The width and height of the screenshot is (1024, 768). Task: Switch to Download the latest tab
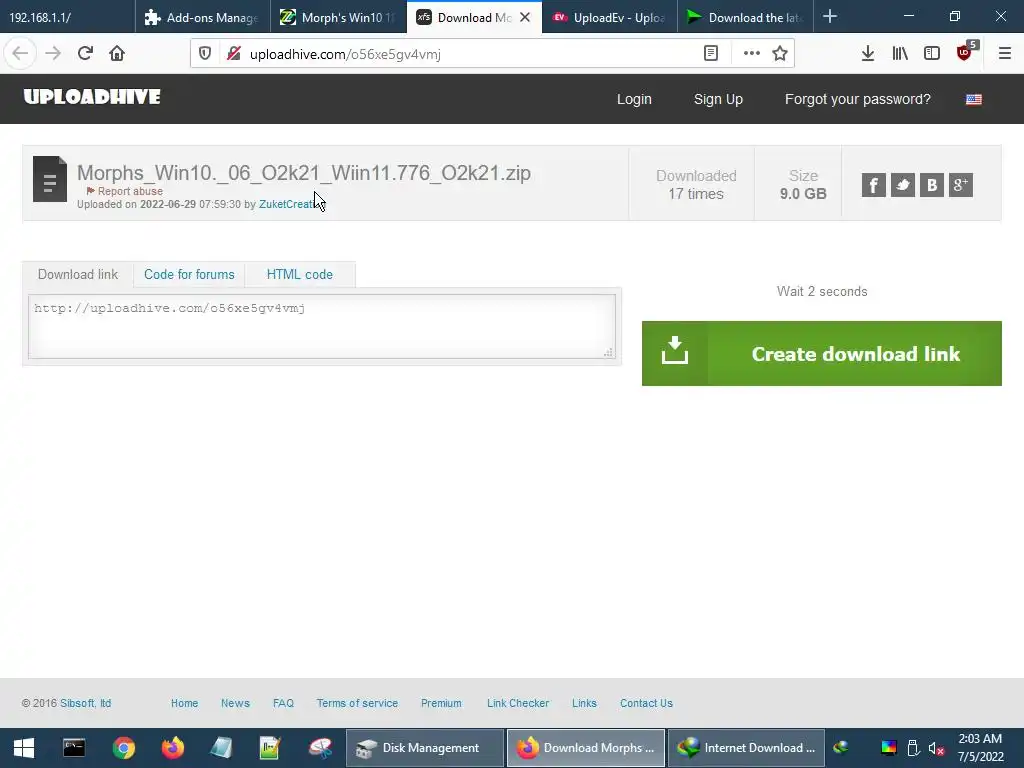click(x=745, y=18)
